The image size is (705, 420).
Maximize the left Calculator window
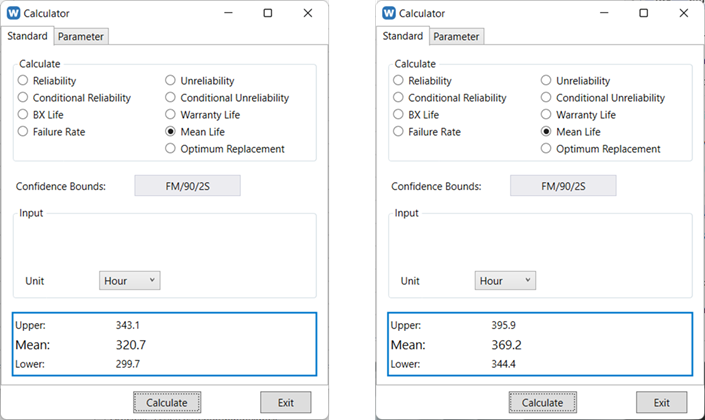pos(267,13)
